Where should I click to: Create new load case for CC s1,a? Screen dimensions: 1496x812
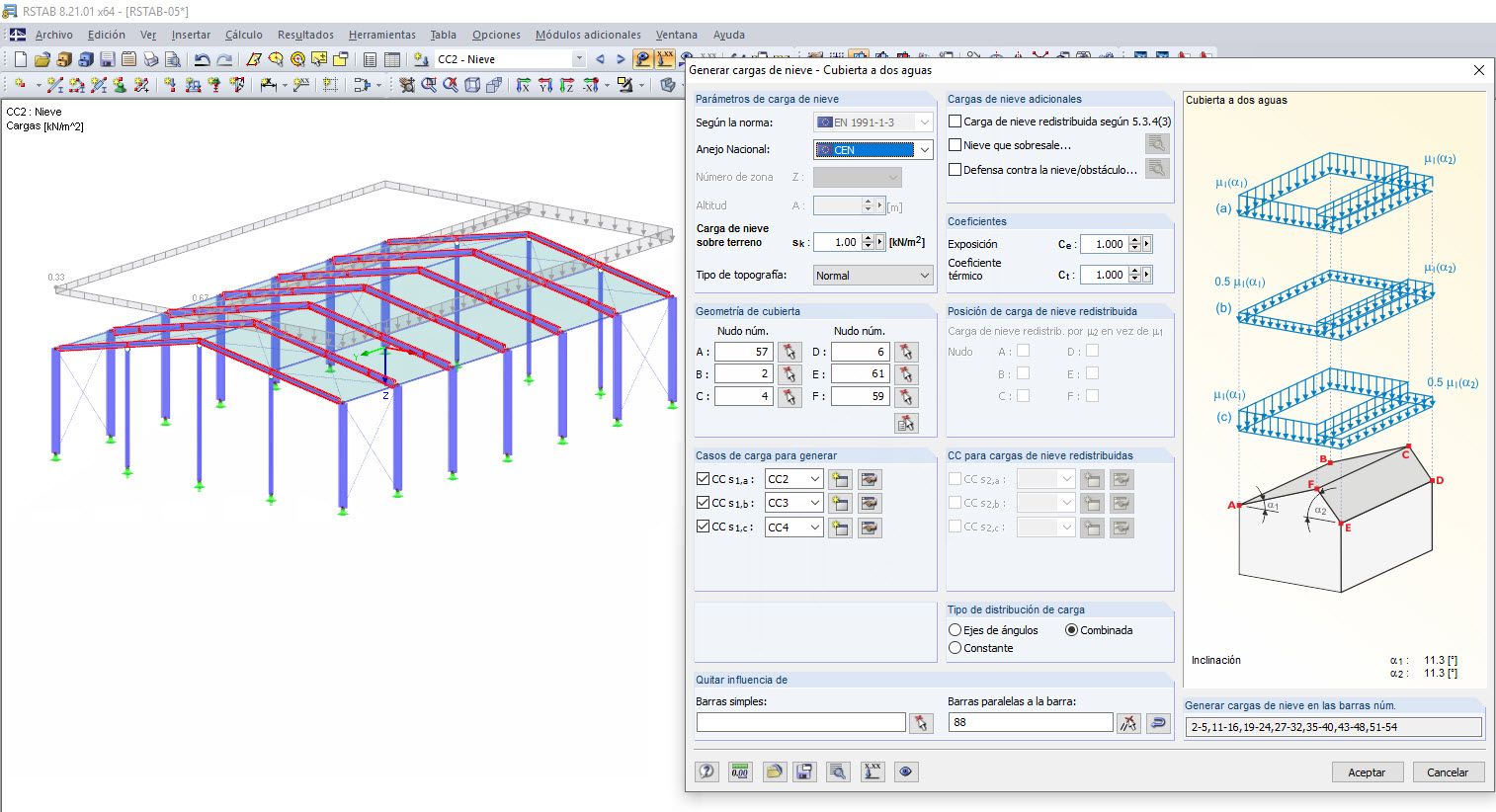click(840, 479)
